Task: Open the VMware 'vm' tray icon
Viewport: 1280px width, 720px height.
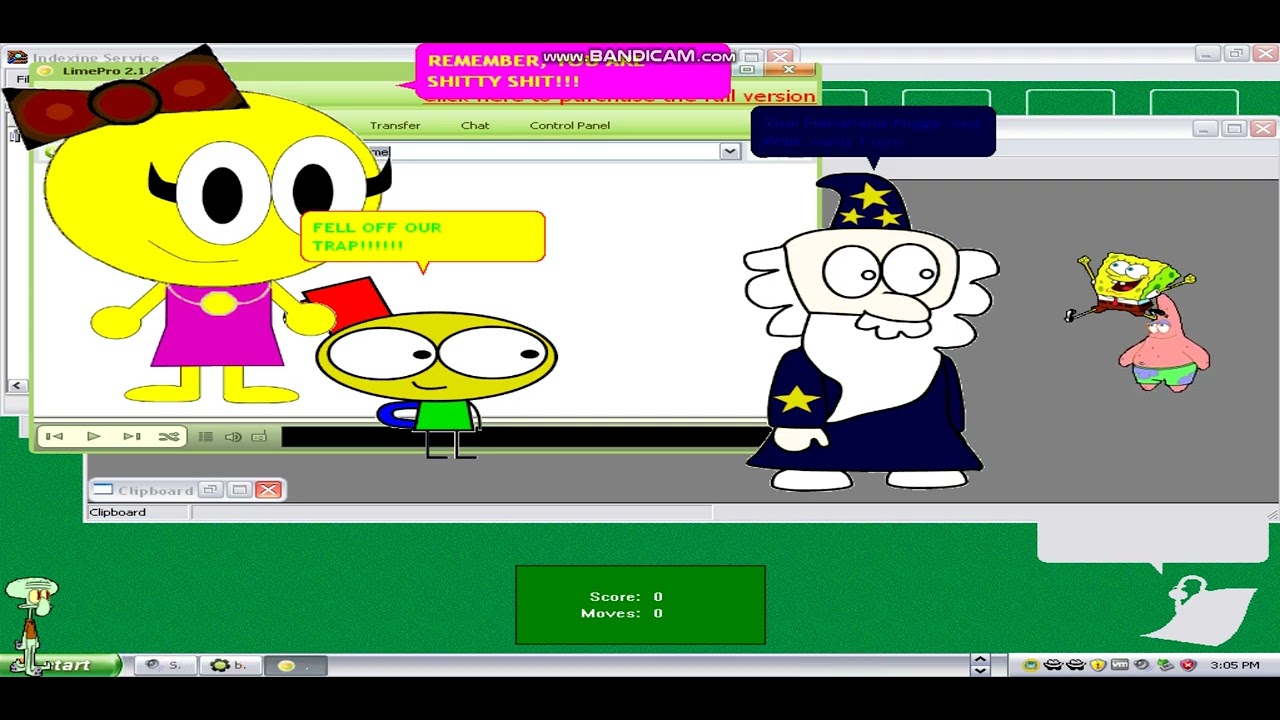Action: 1120,665
